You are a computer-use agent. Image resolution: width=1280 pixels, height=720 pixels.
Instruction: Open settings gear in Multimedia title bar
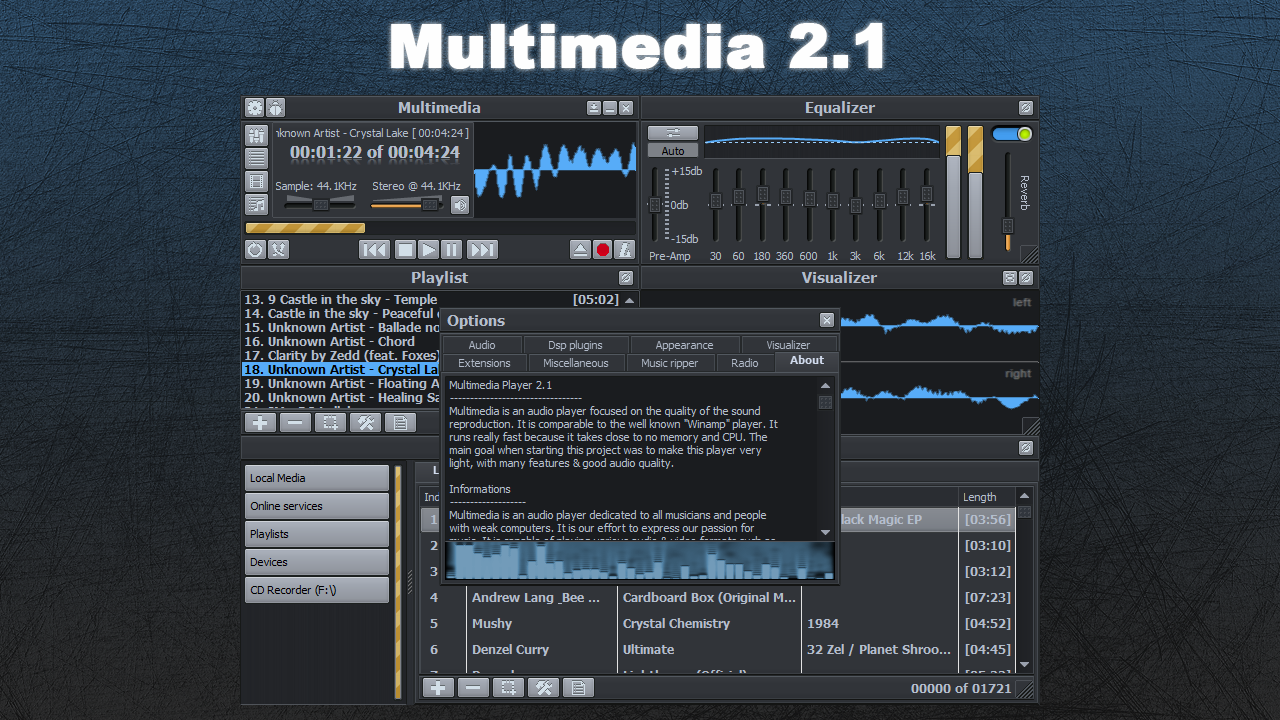(x=255, y=108)
